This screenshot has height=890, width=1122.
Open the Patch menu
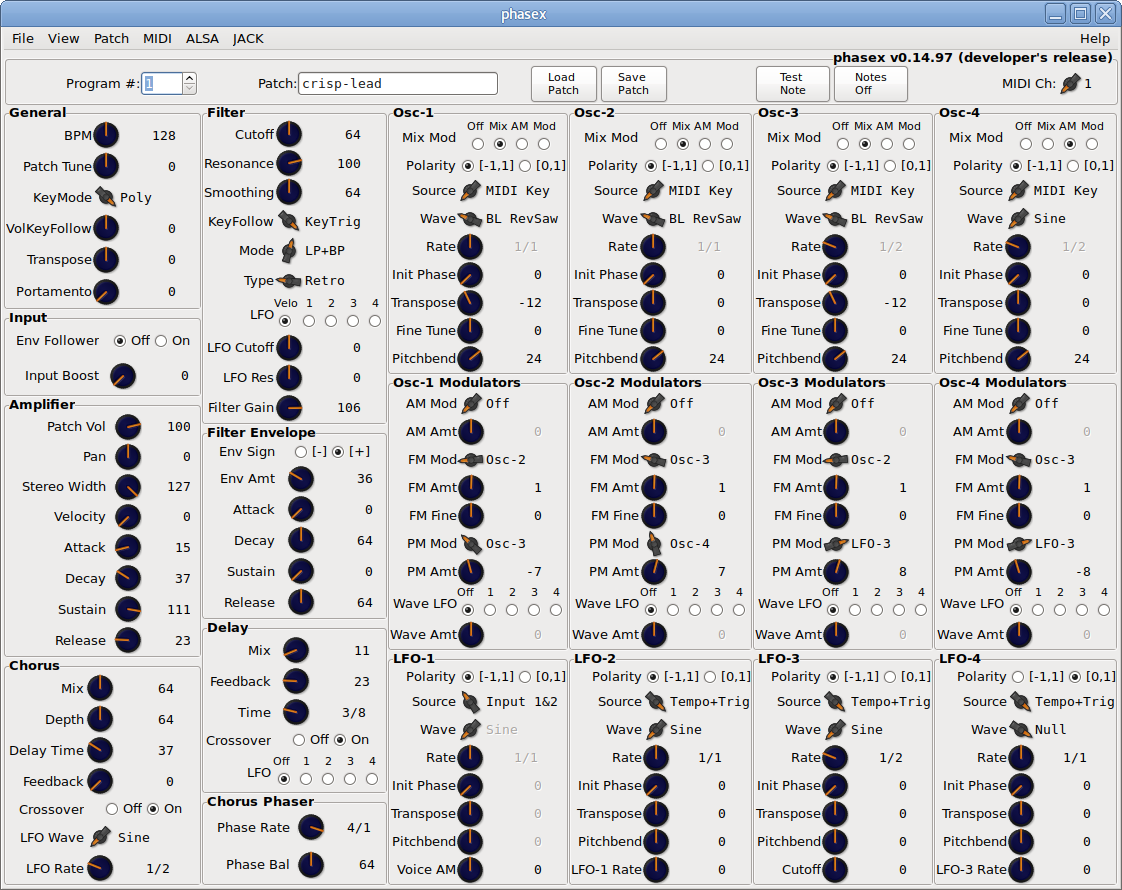coord(112,39)
